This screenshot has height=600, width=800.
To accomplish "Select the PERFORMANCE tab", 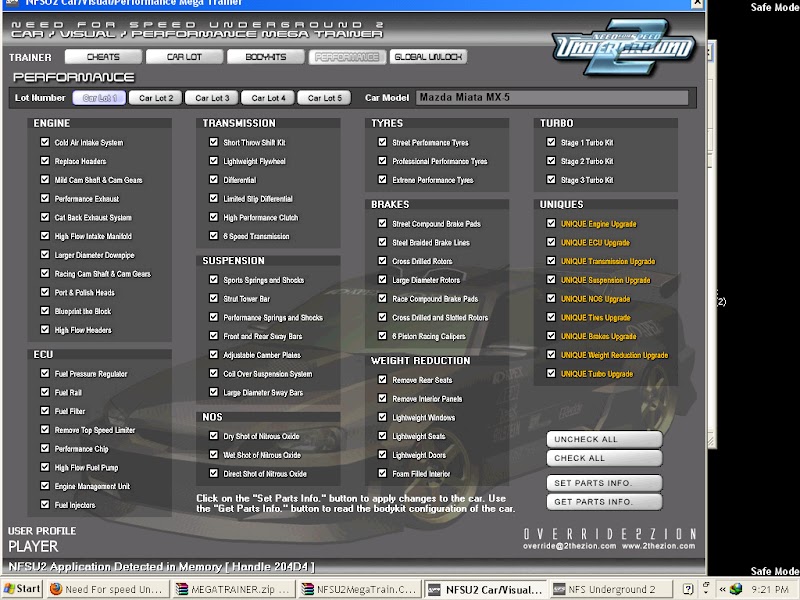I will 347,57.
